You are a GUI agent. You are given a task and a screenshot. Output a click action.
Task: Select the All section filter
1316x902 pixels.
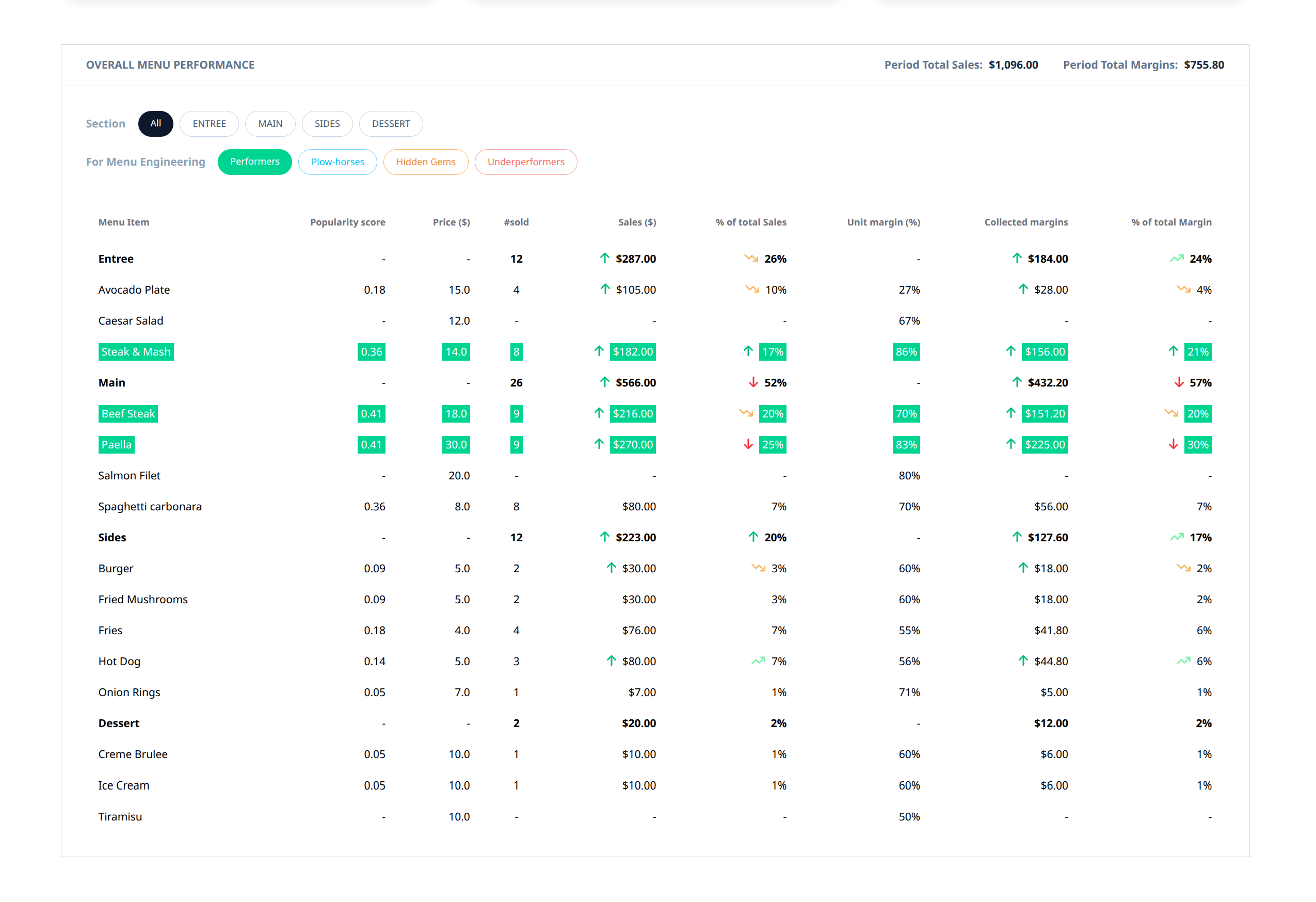click(155, 123)
